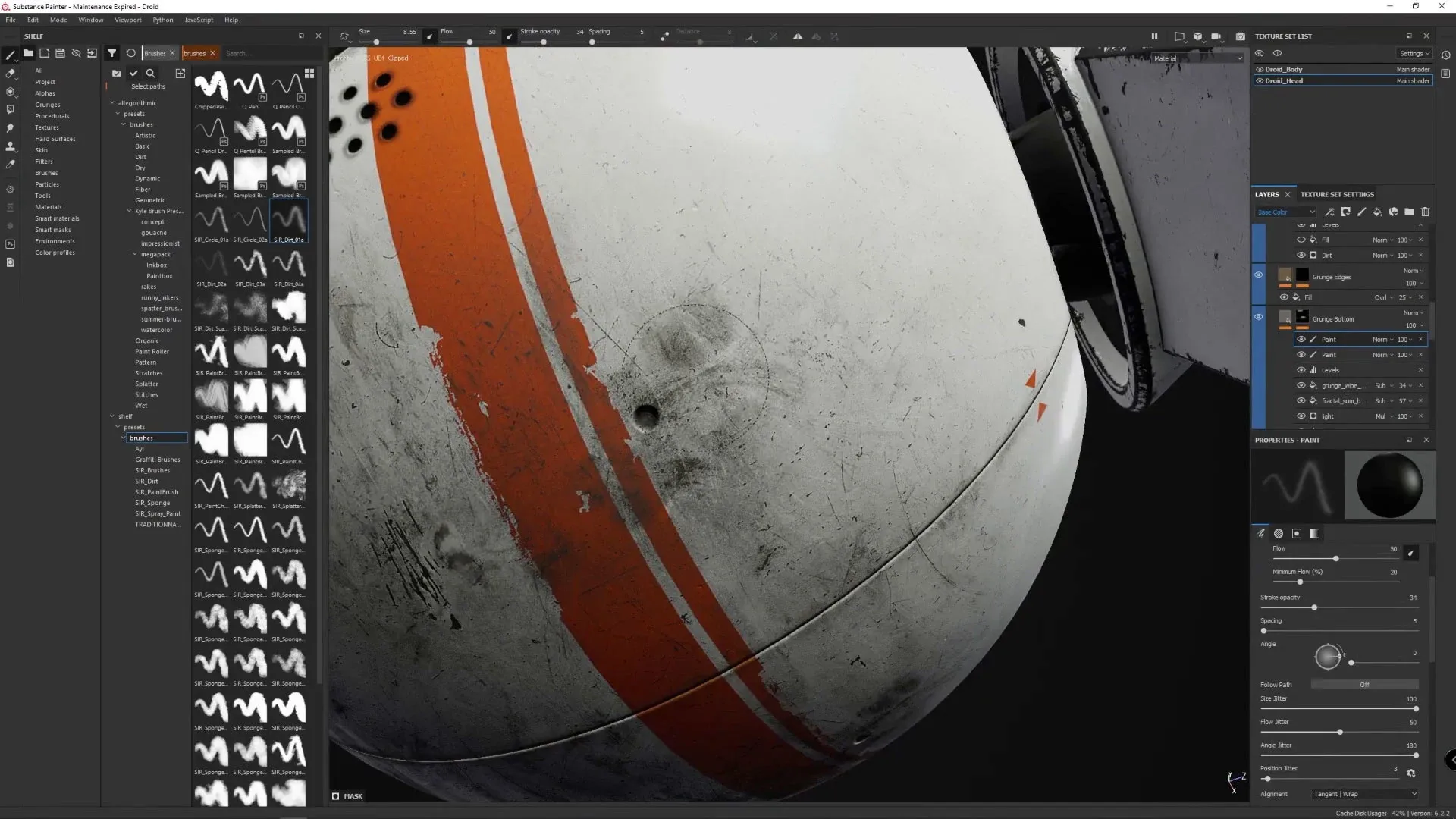Add a fill layer in the Layers panel

pyautogui.click(x=1379, y=212)
